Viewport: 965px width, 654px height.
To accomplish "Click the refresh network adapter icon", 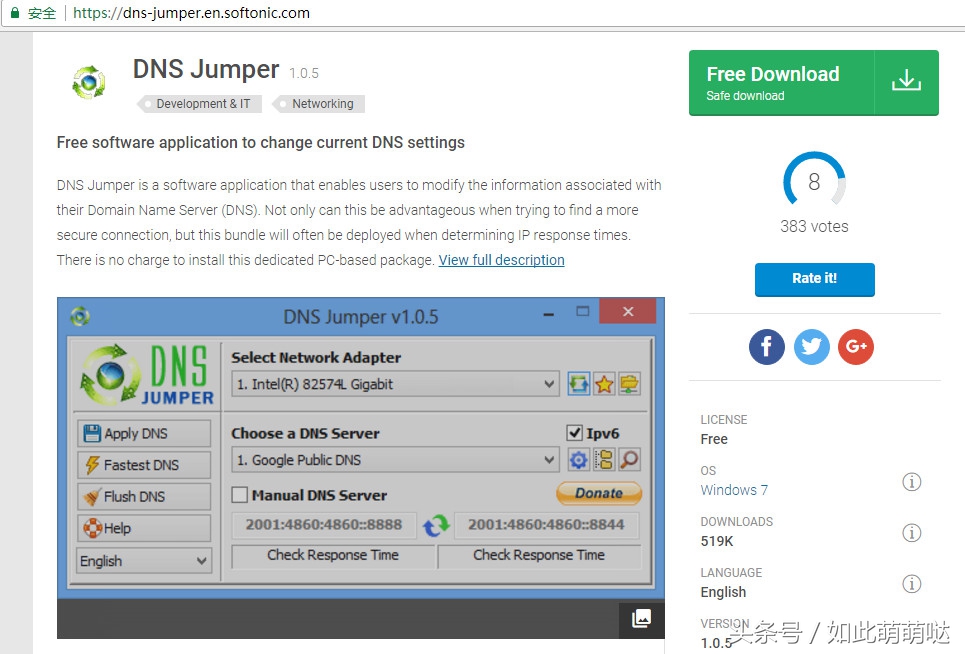I will point(579,385).
